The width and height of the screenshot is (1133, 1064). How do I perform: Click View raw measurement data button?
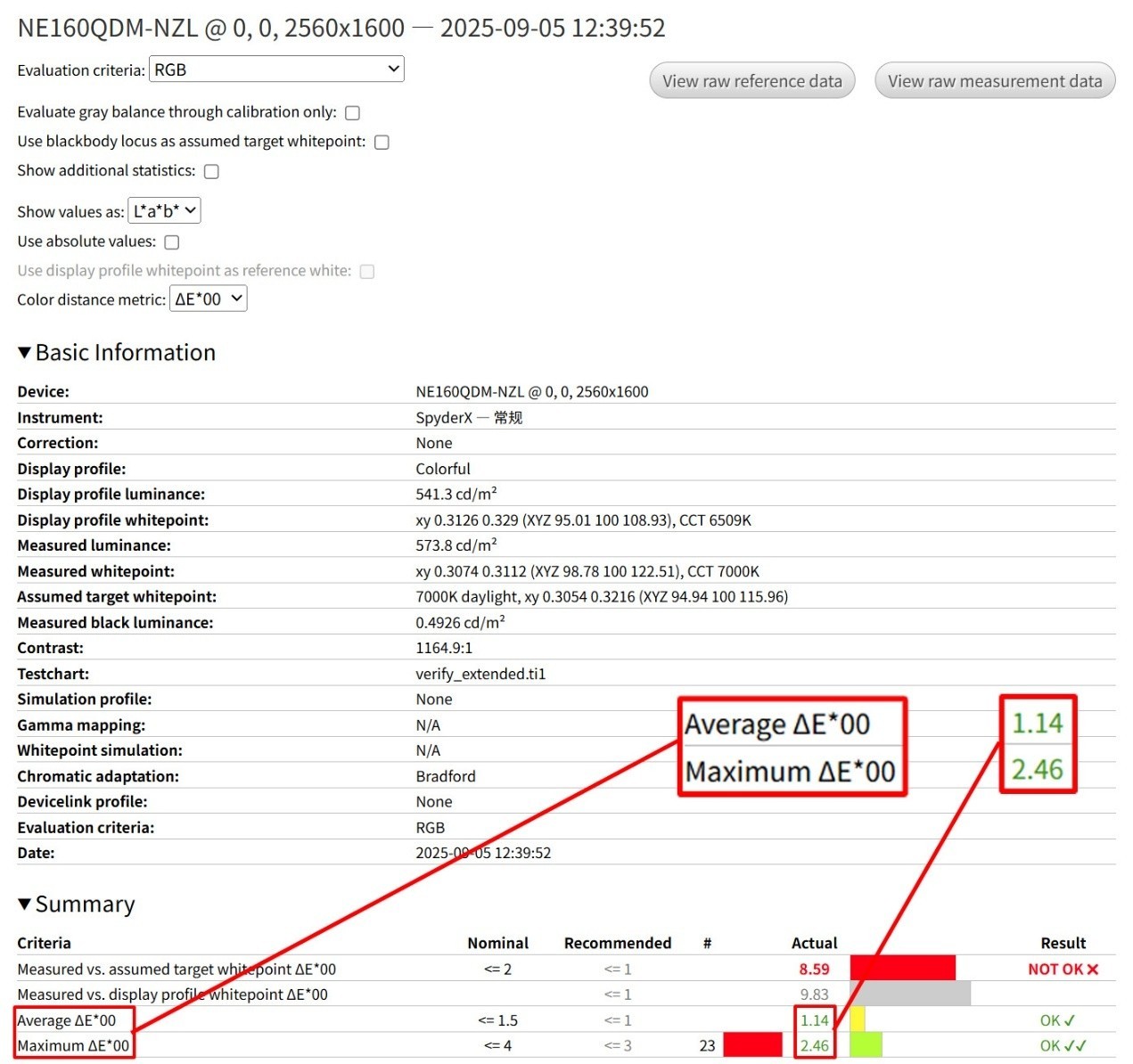[x=995, y=81]
